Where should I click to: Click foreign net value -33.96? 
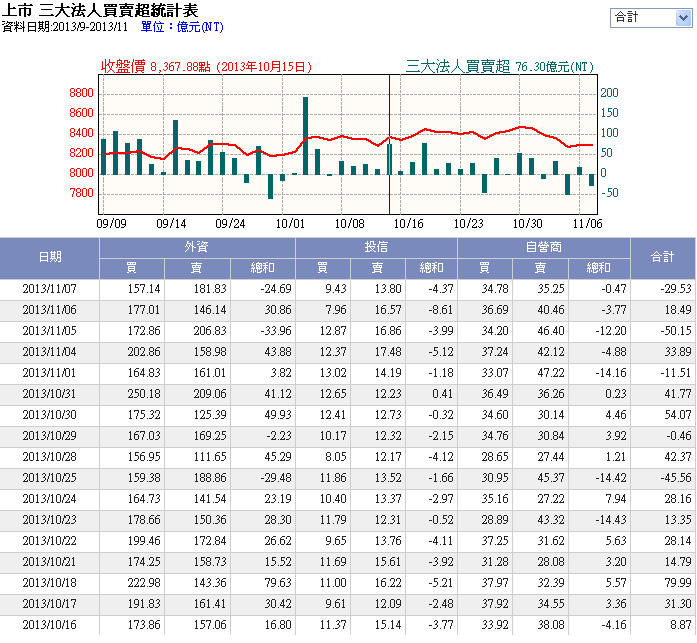click(x=276, y=331)
